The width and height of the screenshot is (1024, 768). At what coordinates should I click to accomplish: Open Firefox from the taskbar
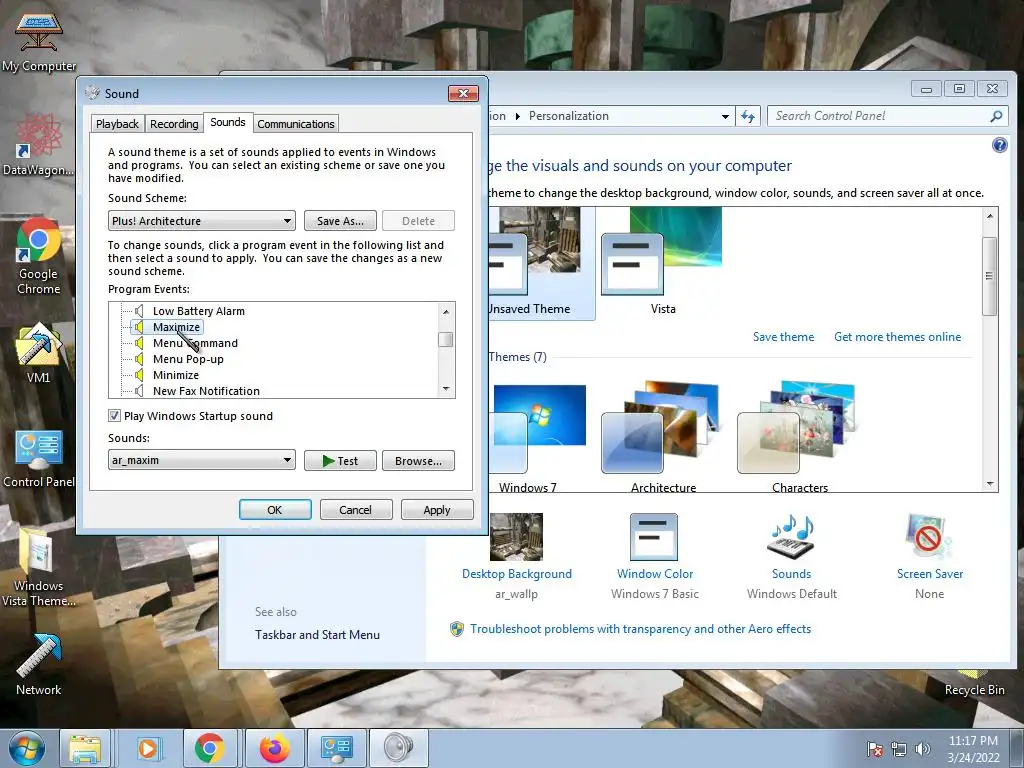click(274, 748)
